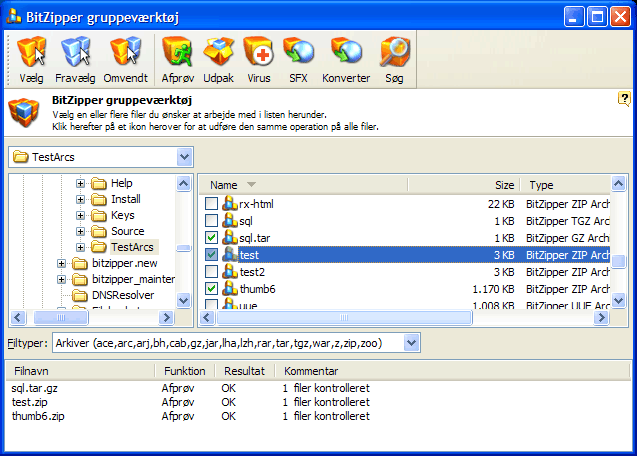
Task: Expand the bitzipper_mainter folder node
Action: (x=61, y=279)
